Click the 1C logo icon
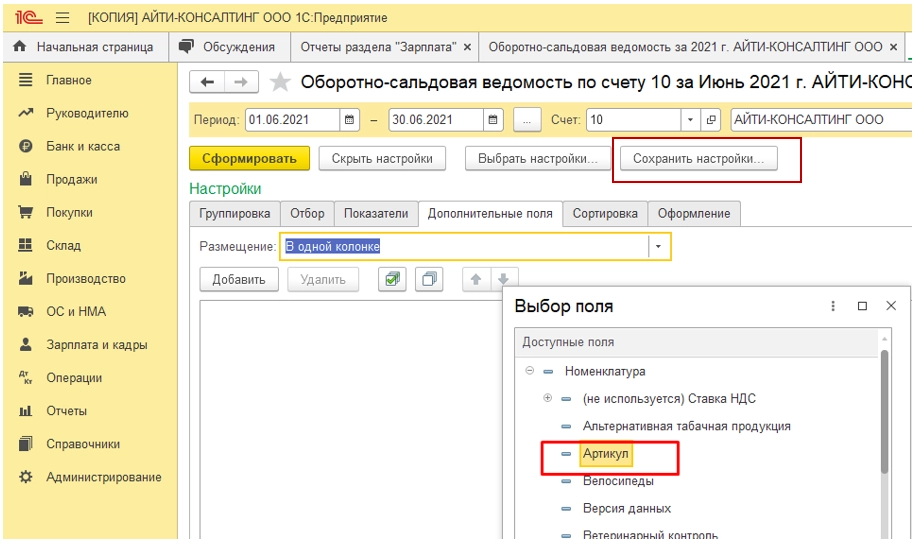The image size is (916, 545). [x=28, y=18]
